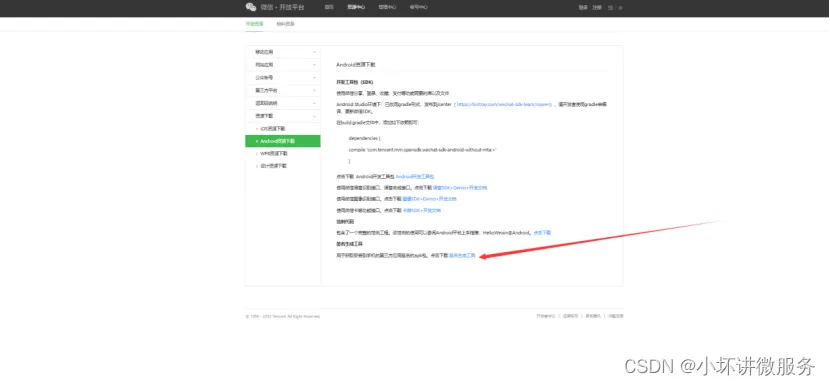This screenshot has width=830, height=385.
Task: Switch to the green 开发资源 tab
Action: pos(254,24)
